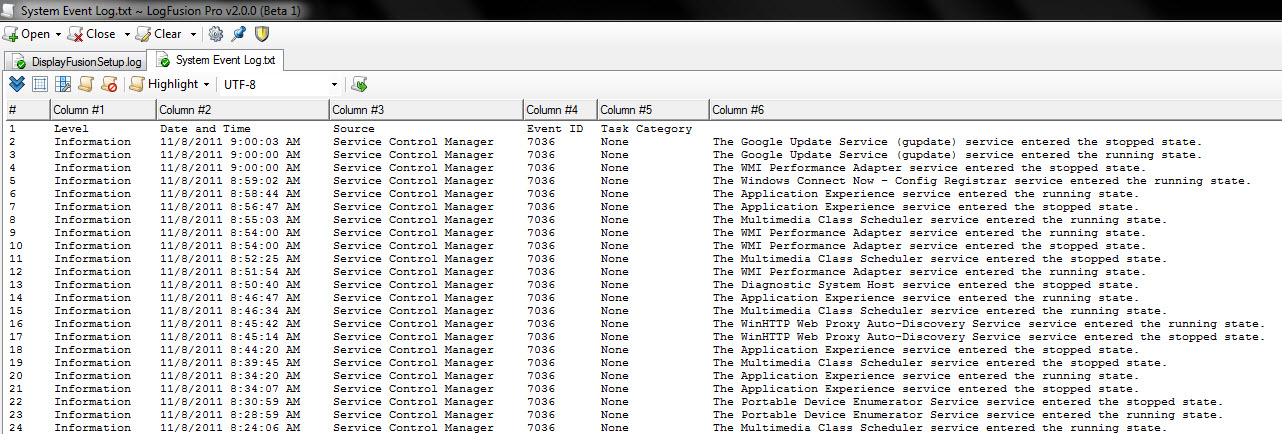Click the blue double-down-arrow auto-scroll icon
The height and width of the screenshot is (434, 1282).
pos(17,84)
